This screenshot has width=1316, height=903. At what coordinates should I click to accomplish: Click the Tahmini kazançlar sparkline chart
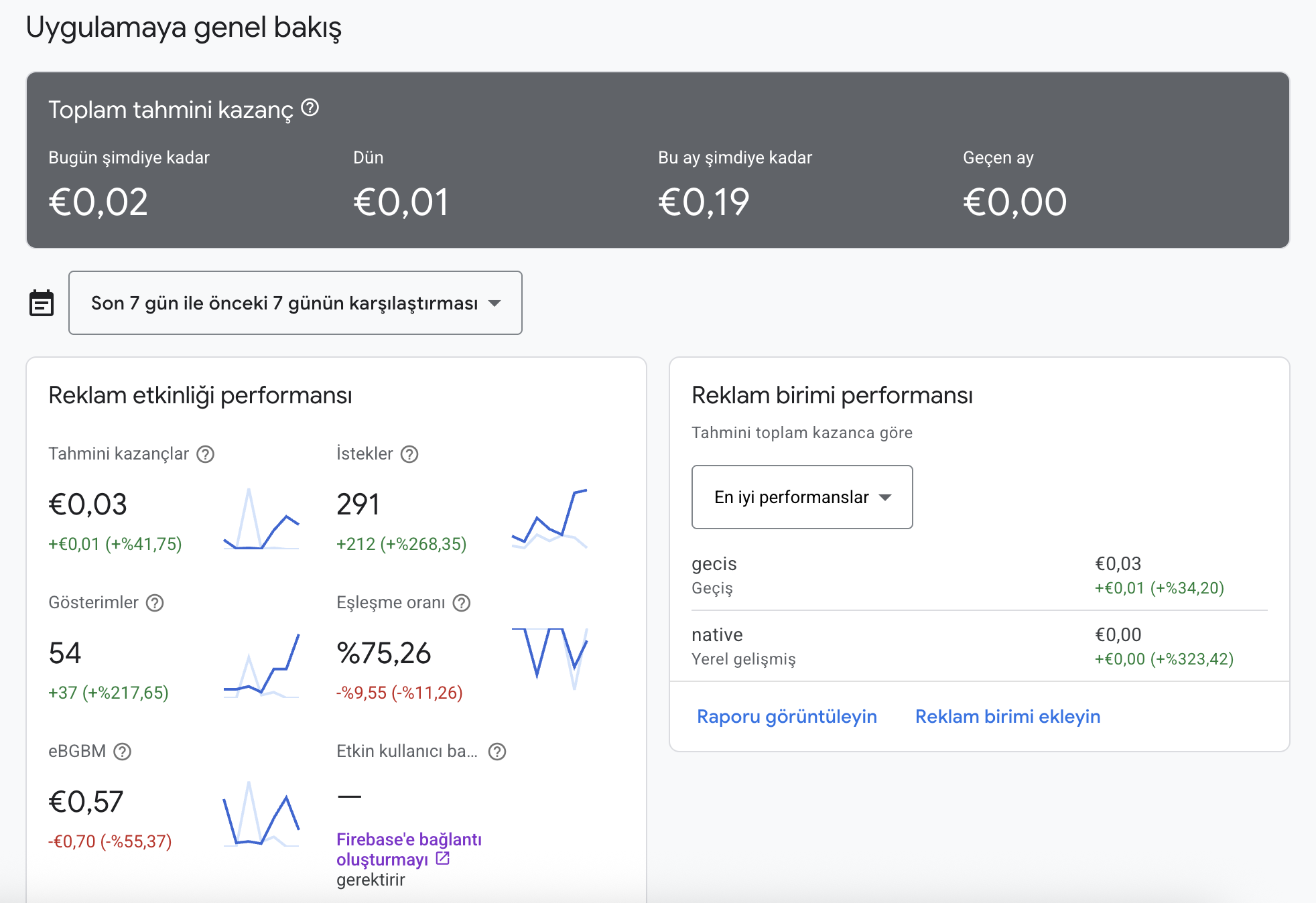261,519
